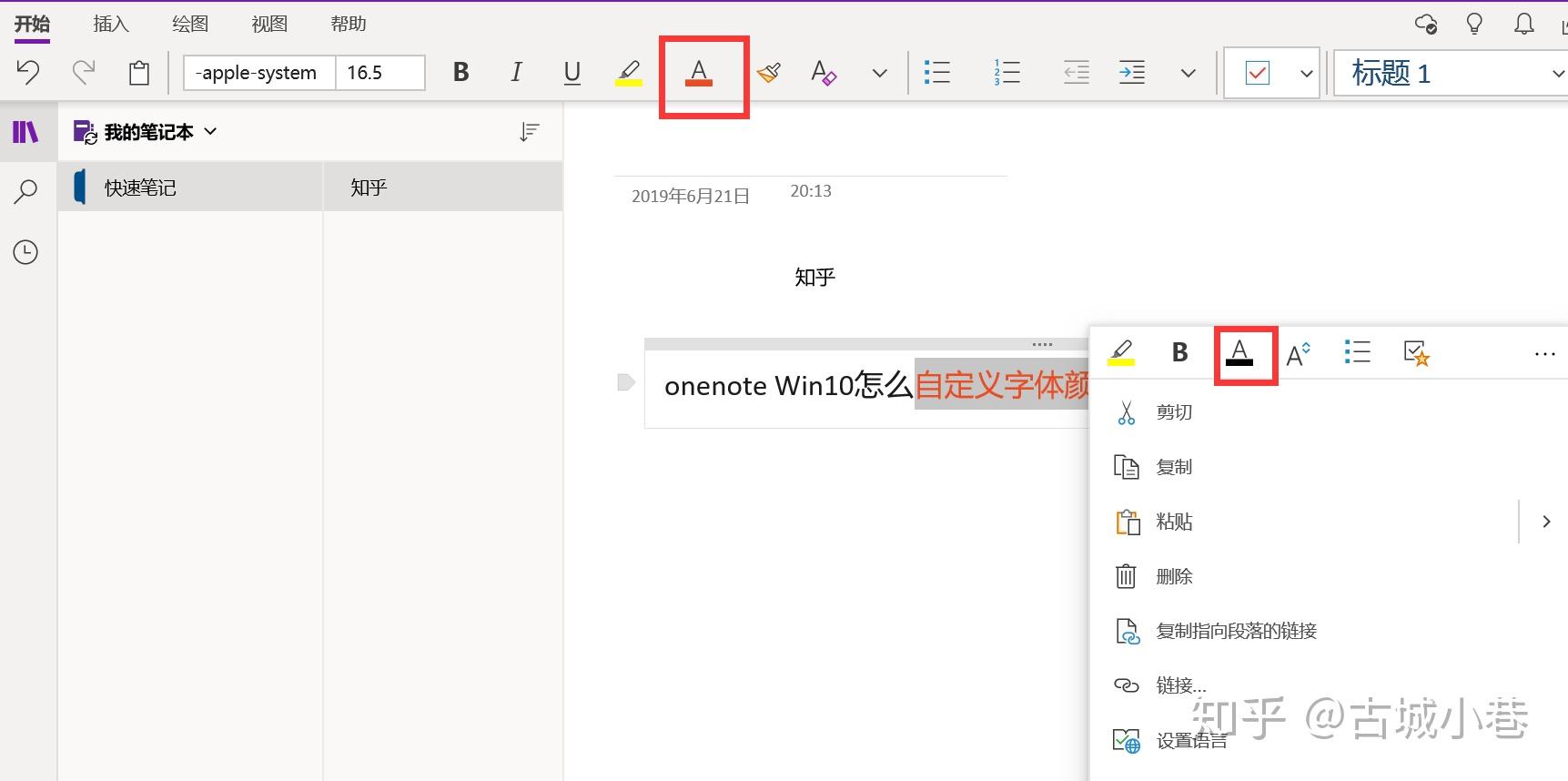Screen dimensions: 1568x781
Task: Select the format painter brush
Action: click(x=769, y=72)
